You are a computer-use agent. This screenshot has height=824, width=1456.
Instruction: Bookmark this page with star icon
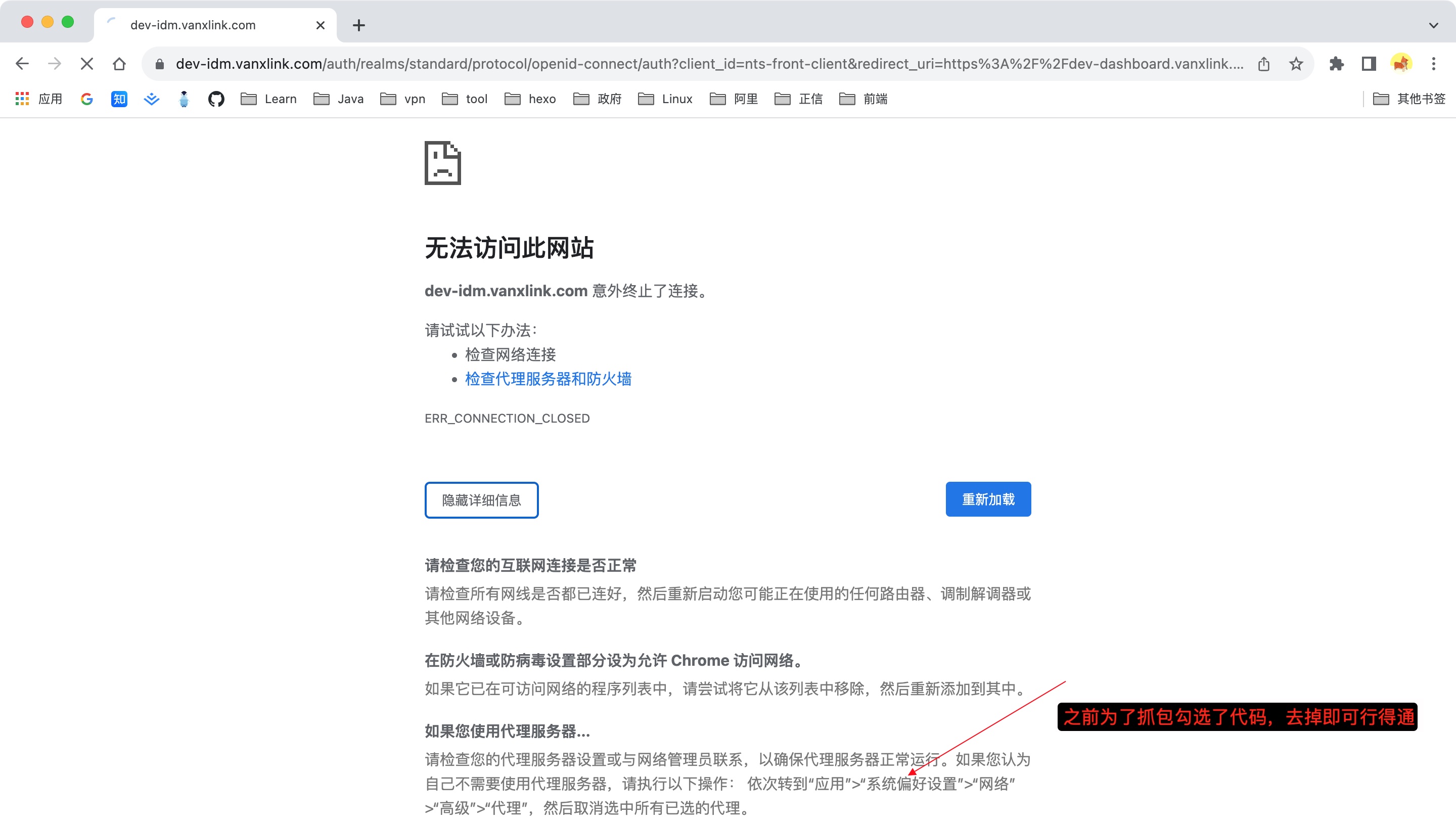click(1296, 64)
